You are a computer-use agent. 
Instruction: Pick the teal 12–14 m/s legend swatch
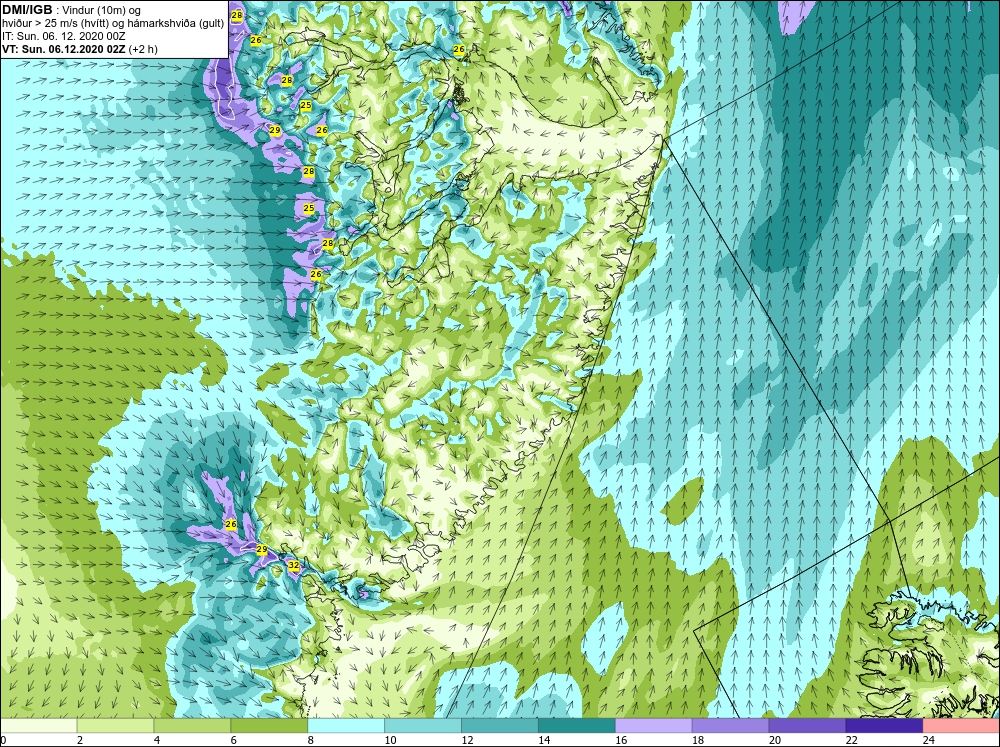(500, 726)
